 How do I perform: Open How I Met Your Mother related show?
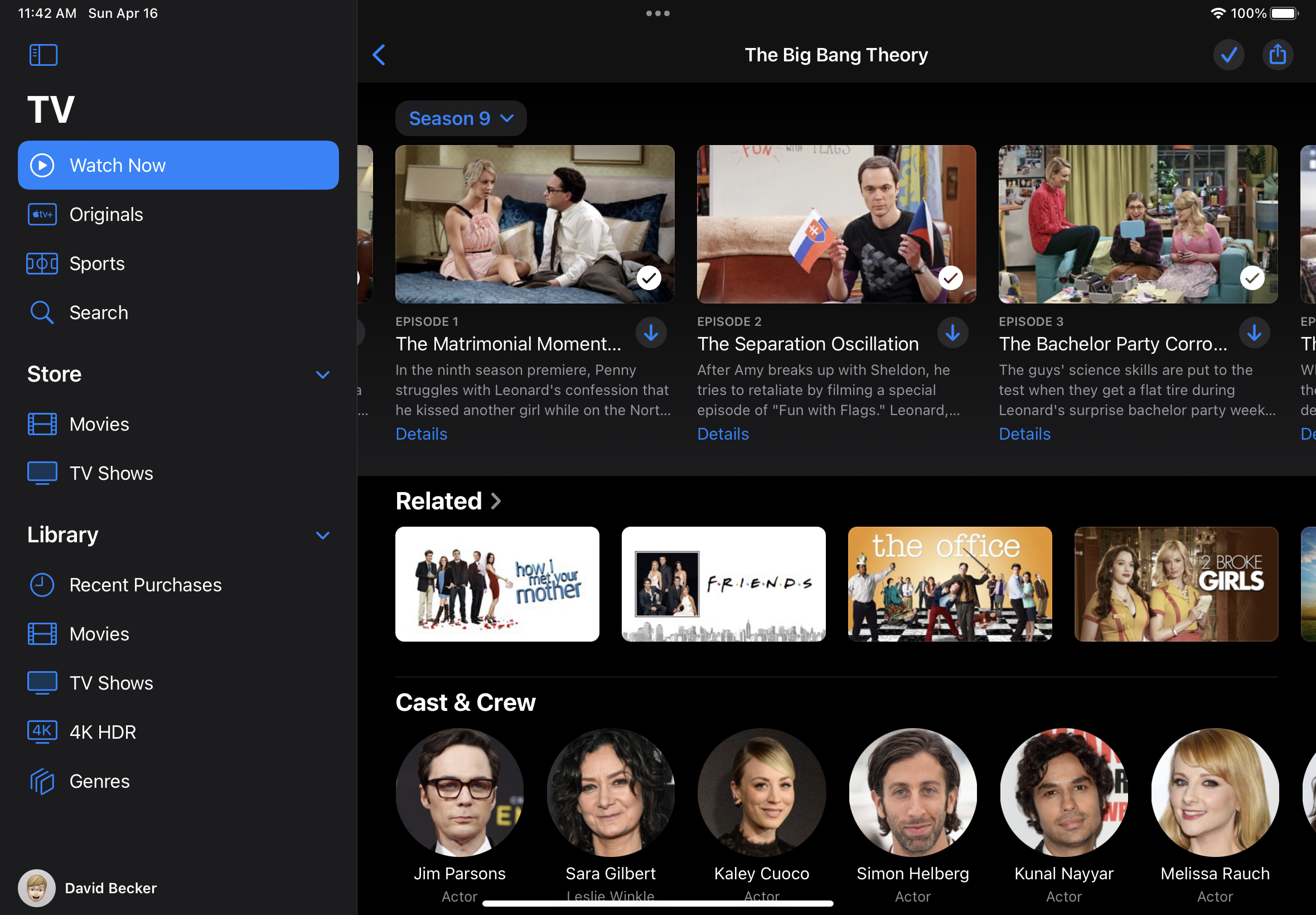(x=497, y=584)
